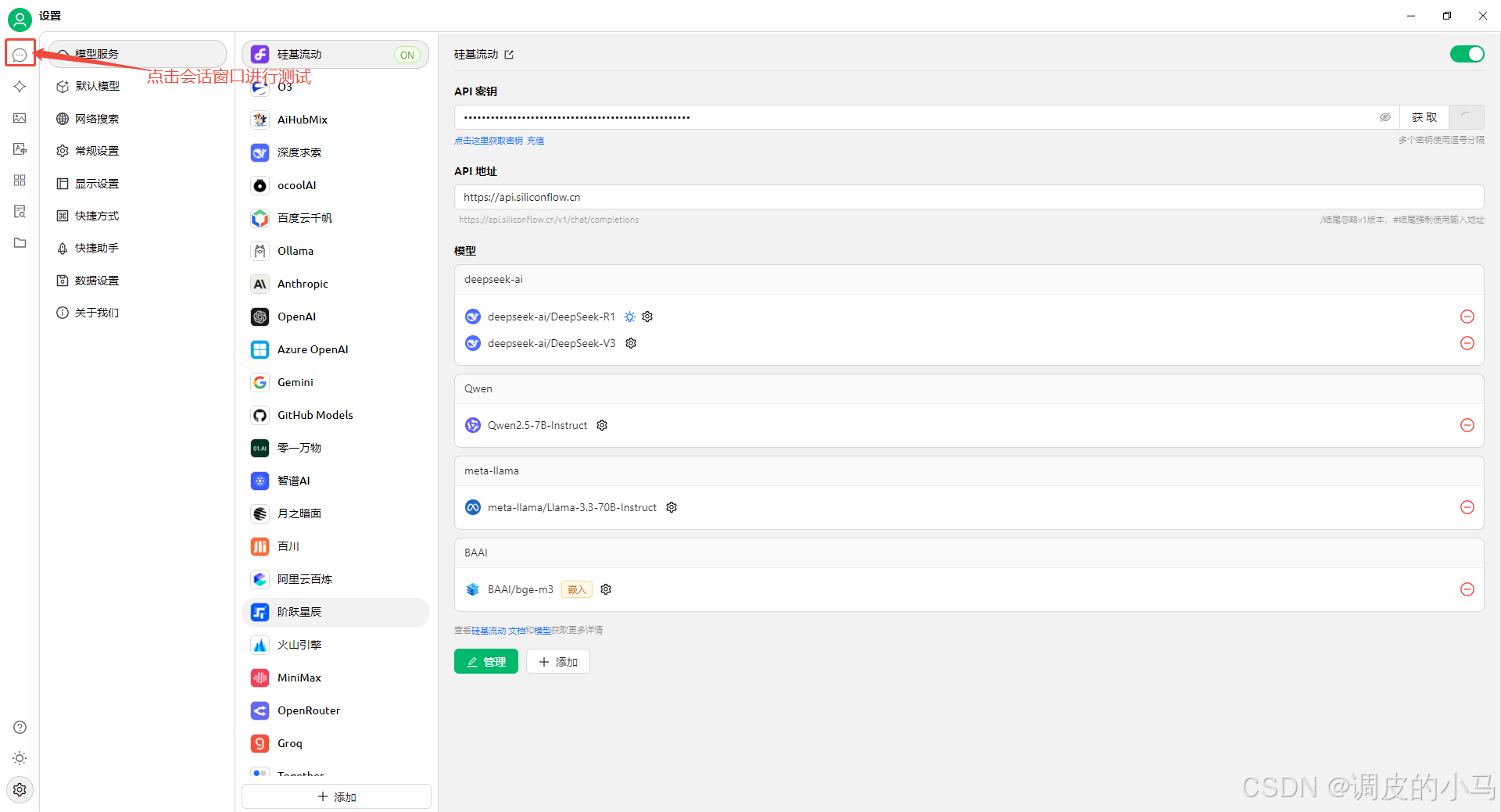Remove the Qwen2.5-7B-Instruct model
The image size is (1501, 812).
pos(1467,425)
